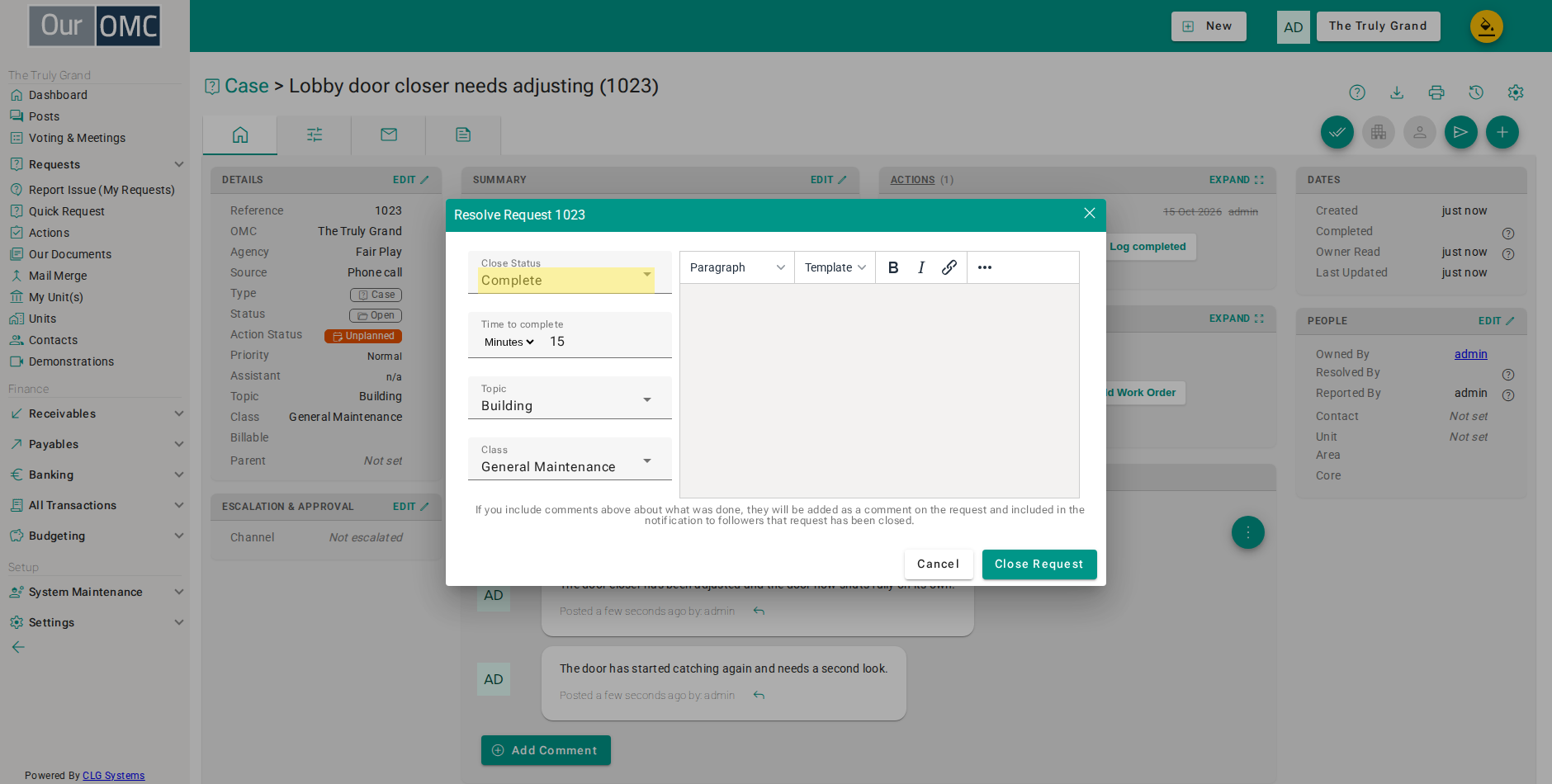Open case settings gear icon
This screenshot has width=1552, height=784.
[x=1516, y=92]
